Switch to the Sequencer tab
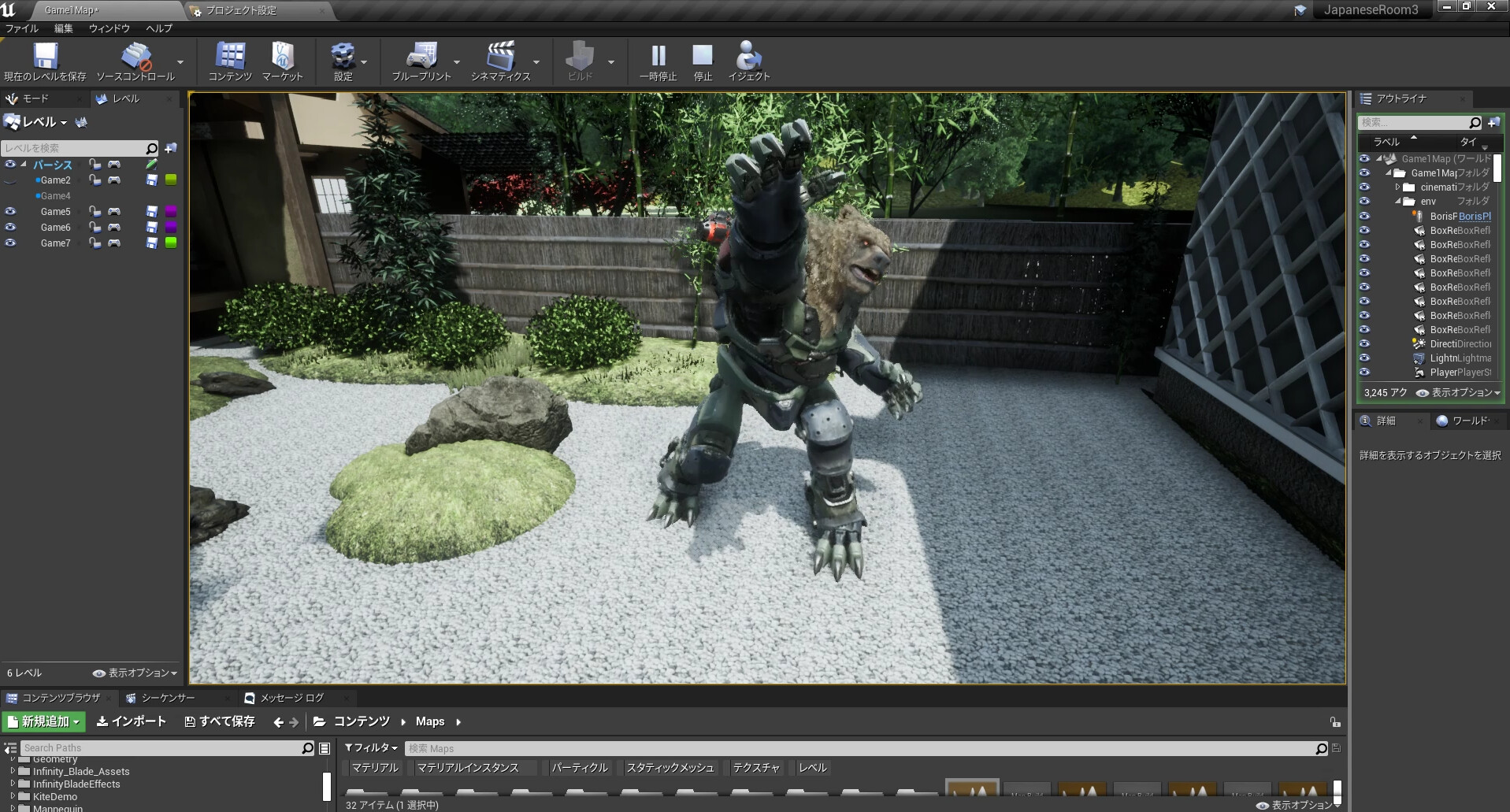This screenshot has height=812, width=1510. [x=167, y=698]
